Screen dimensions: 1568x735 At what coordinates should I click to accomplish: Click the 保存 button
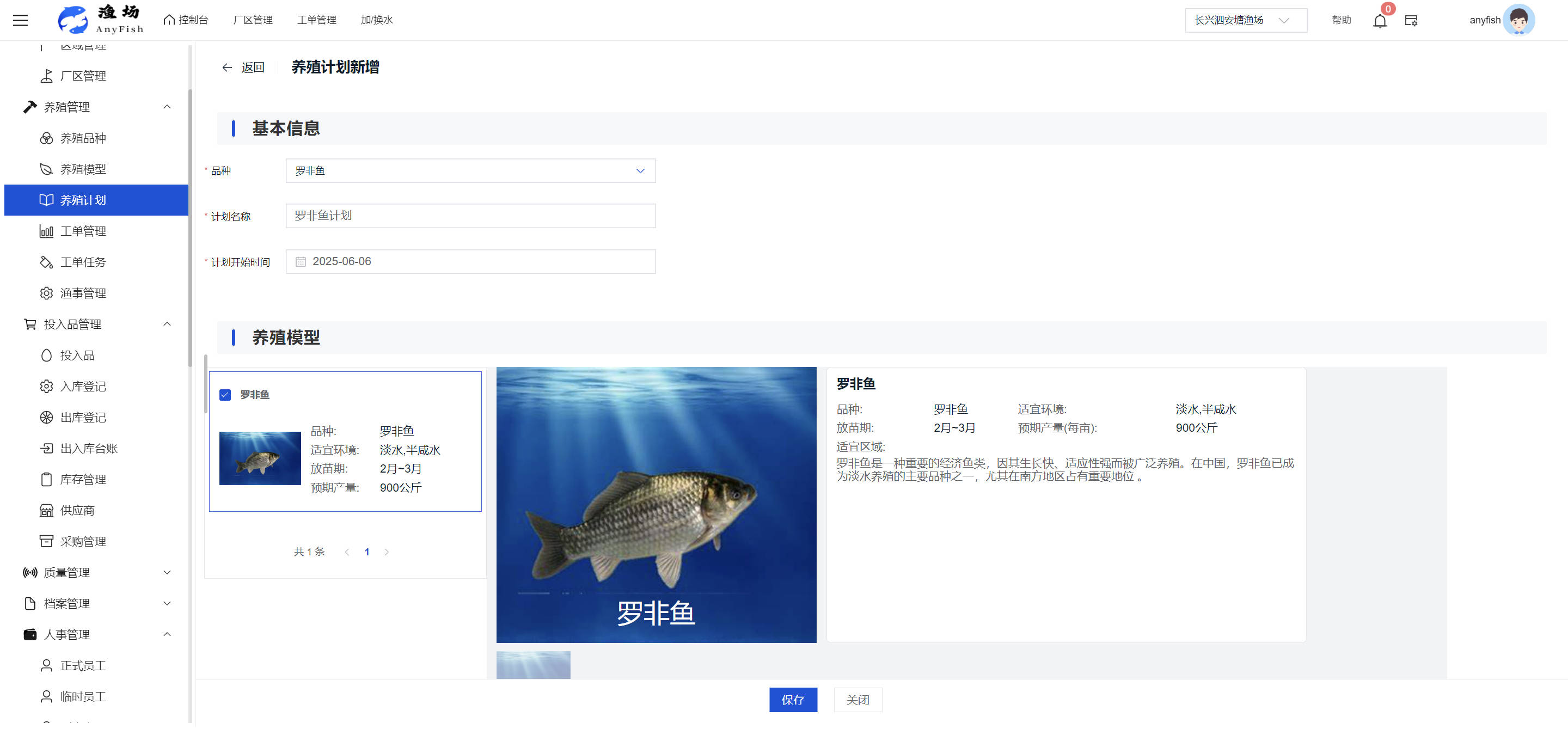tap(793, 700)
